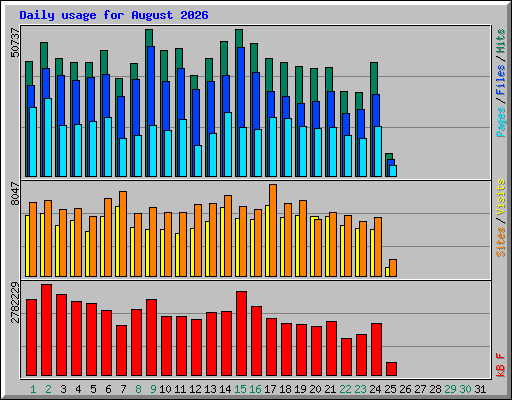
Task: Click day label 12 on the x-axis
Action: click(195, 389)
